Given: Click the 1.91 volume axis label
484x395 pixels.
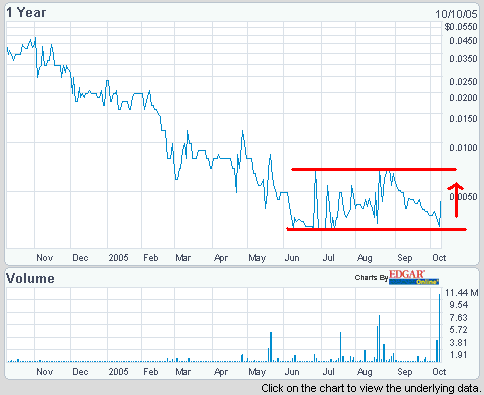Looking at the screenshot, I should (x=459, y=355).
